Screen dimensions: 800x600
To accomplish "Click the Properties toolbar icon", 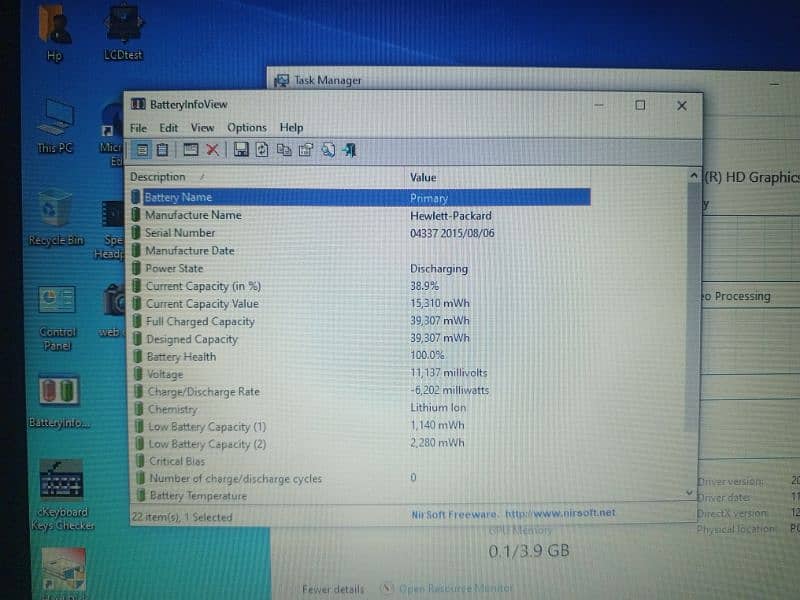I will (306, 150).
